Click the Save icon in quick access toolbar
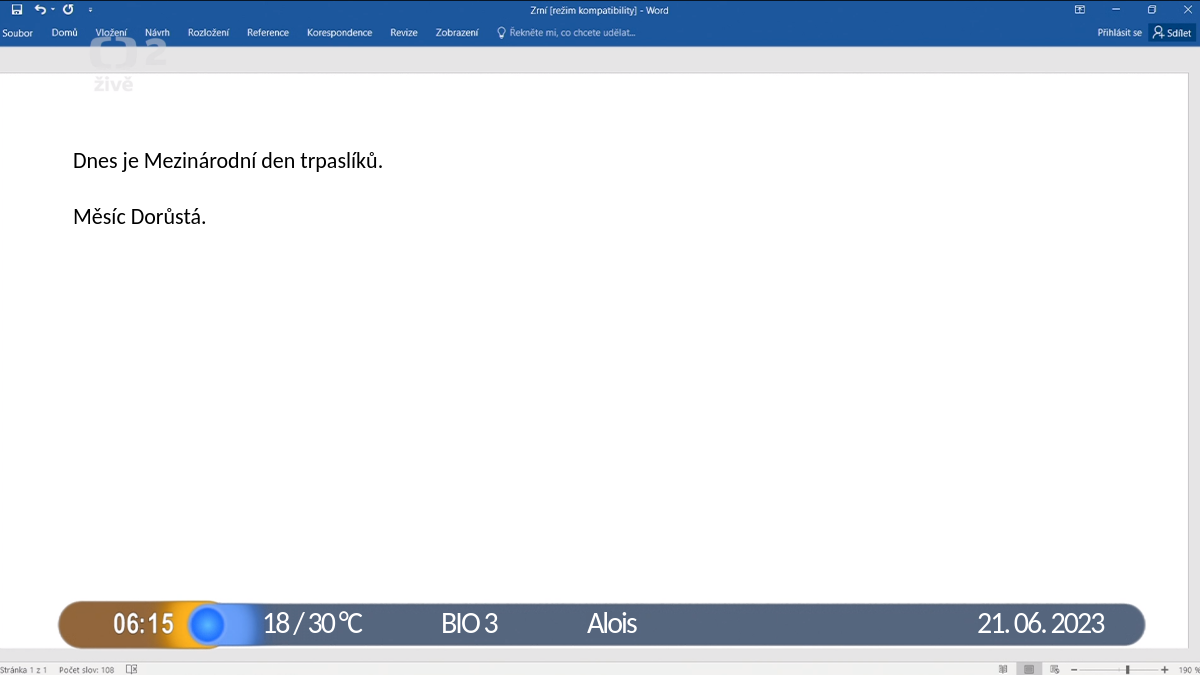The width and height of the screenshot is (1200, 676). (x=17, y=9)
